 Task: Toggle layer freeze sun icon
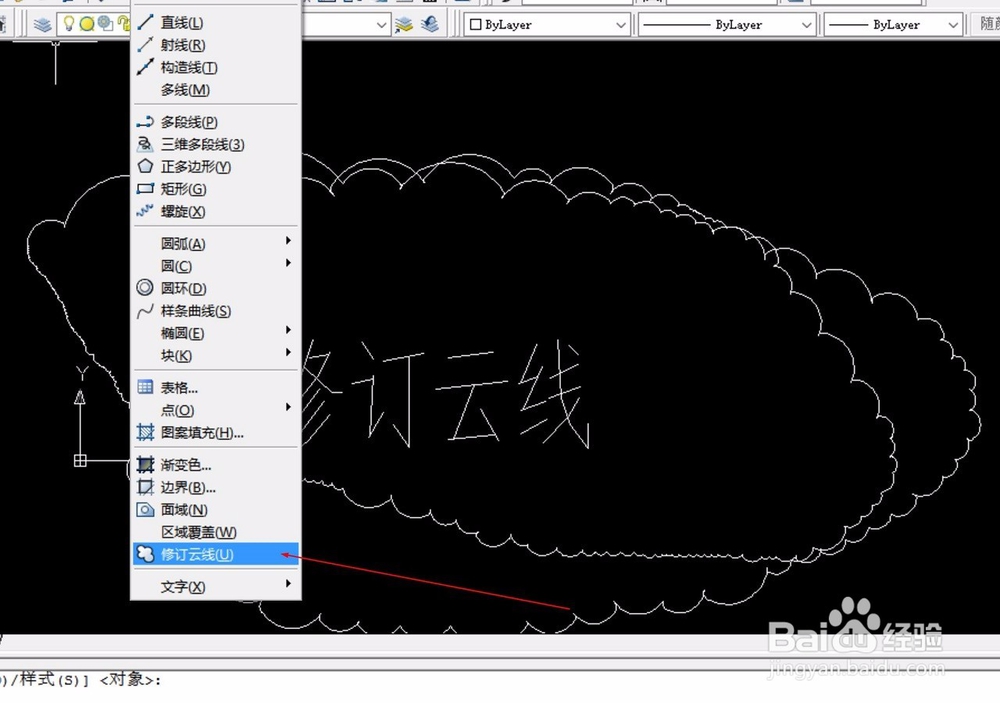click(x=87, y=24)
